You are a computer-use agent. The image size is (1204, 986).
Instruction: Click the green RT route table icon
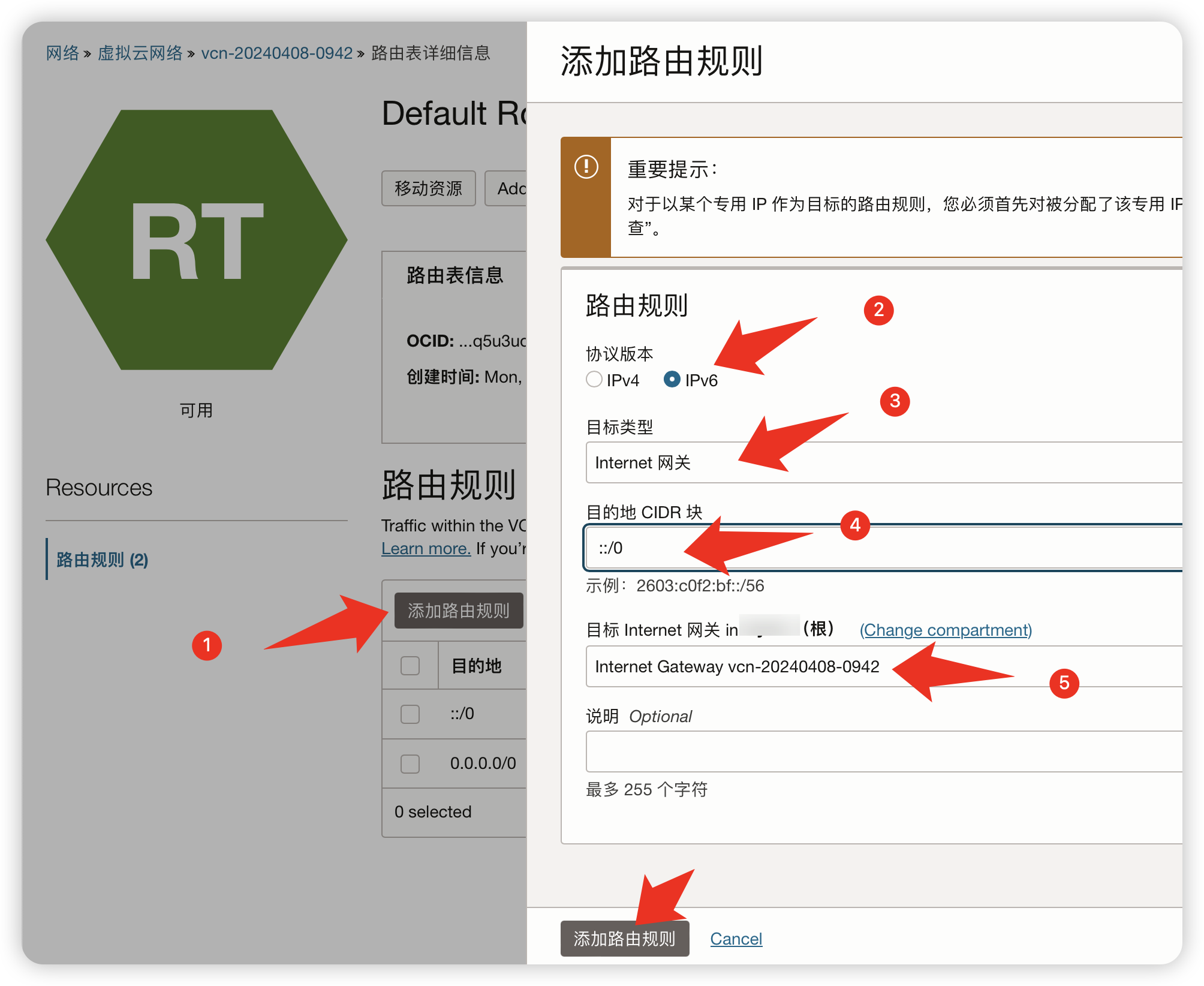(x=196, y=239)
